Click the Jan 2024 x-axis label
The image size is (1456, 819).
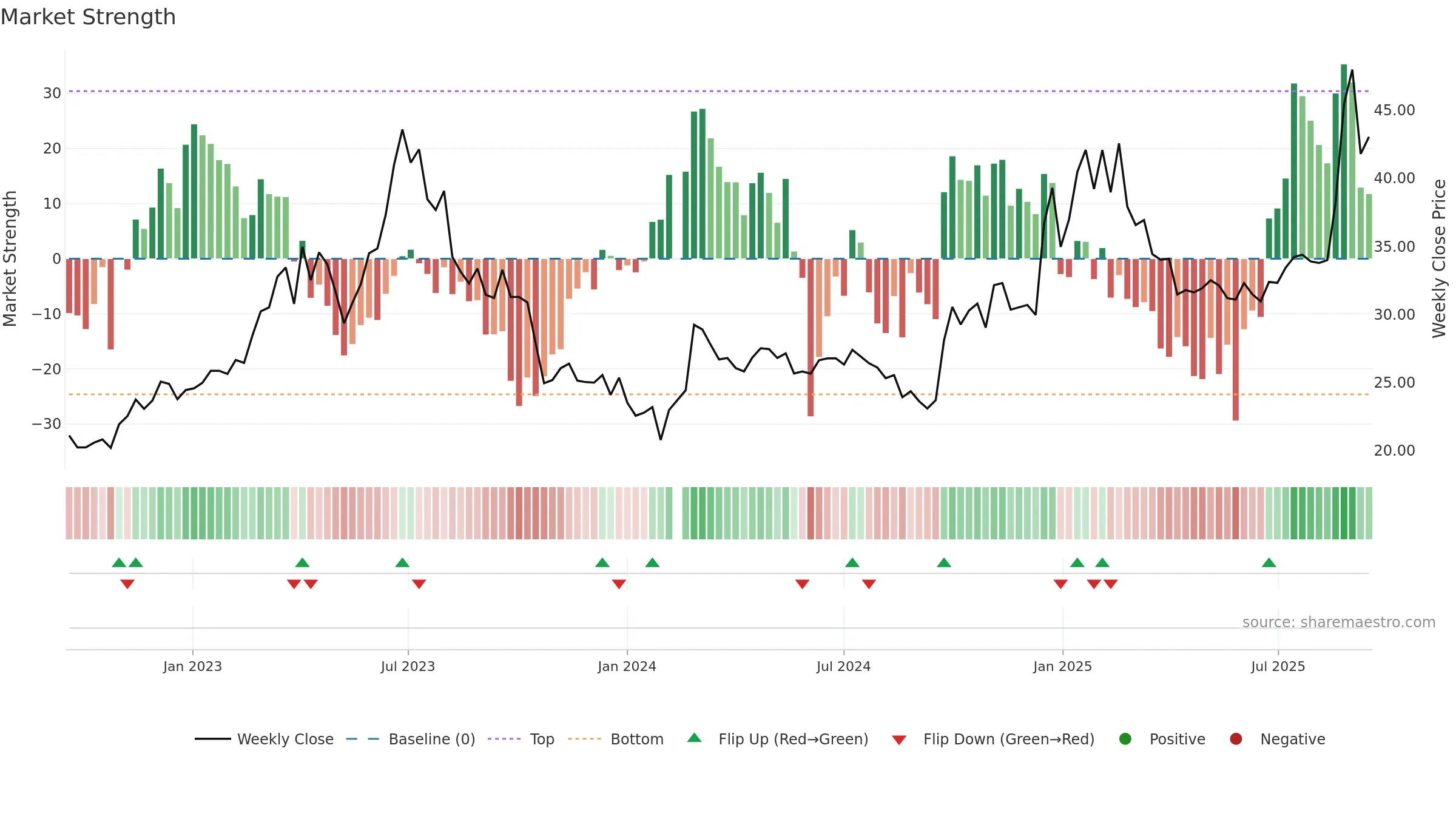point(627,666)
